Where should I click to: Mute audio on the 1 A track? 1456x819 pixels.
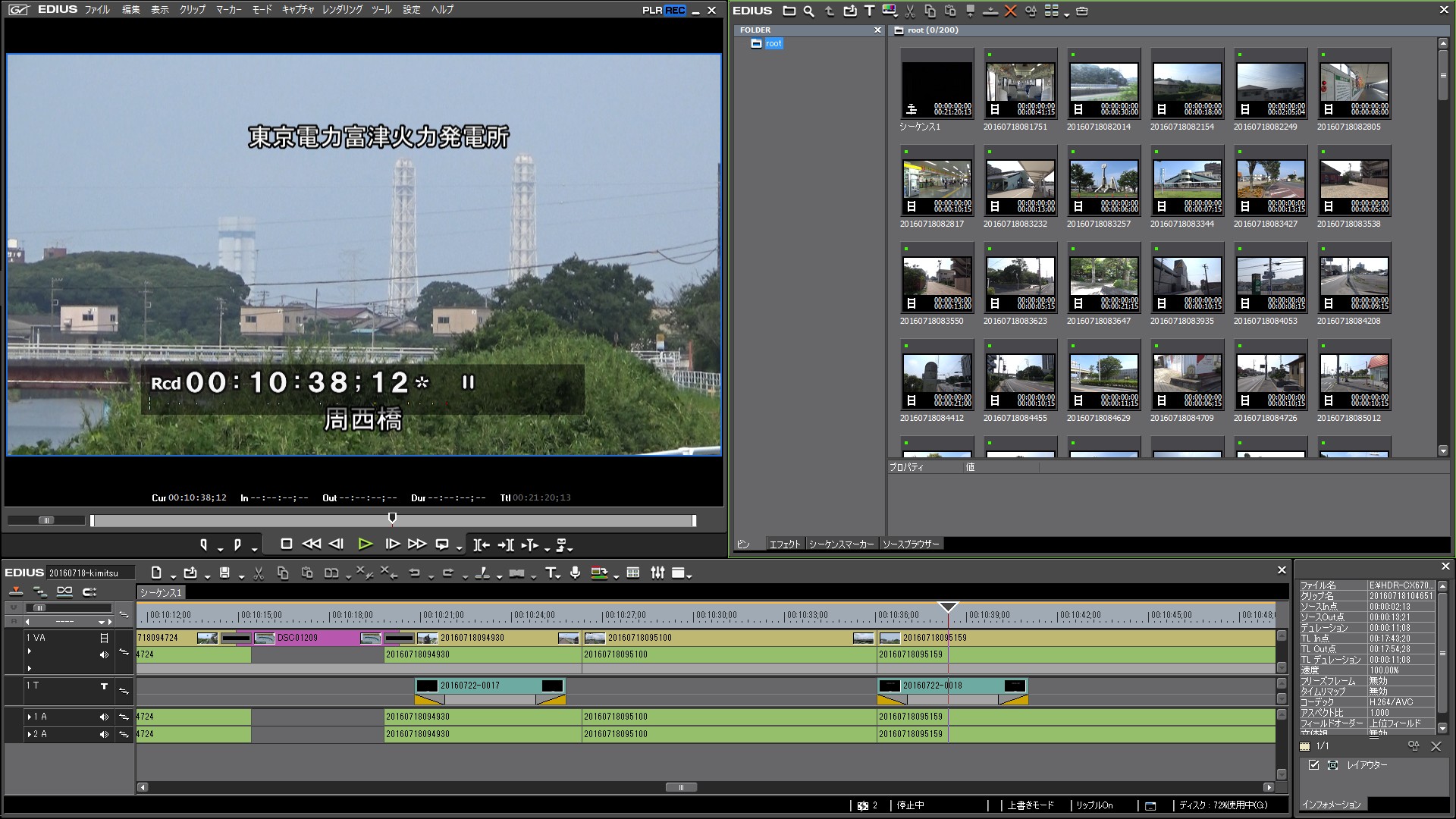pyautogui.click(x=104, y=717)
